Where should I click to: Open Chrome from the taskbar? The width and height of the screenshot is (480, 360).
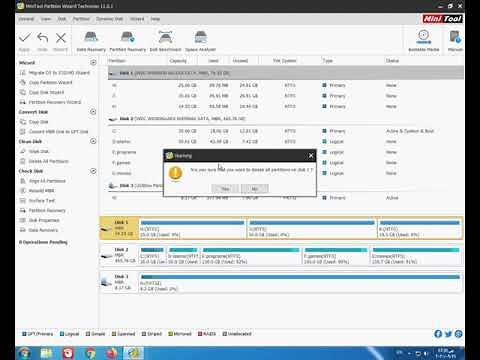(90, 353)
